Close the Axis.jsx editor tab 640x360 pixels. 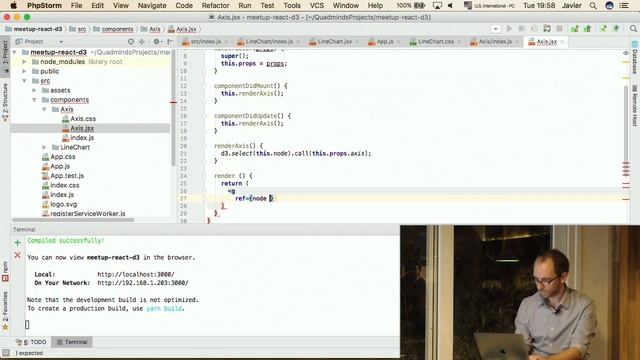(x=562, y=42)
